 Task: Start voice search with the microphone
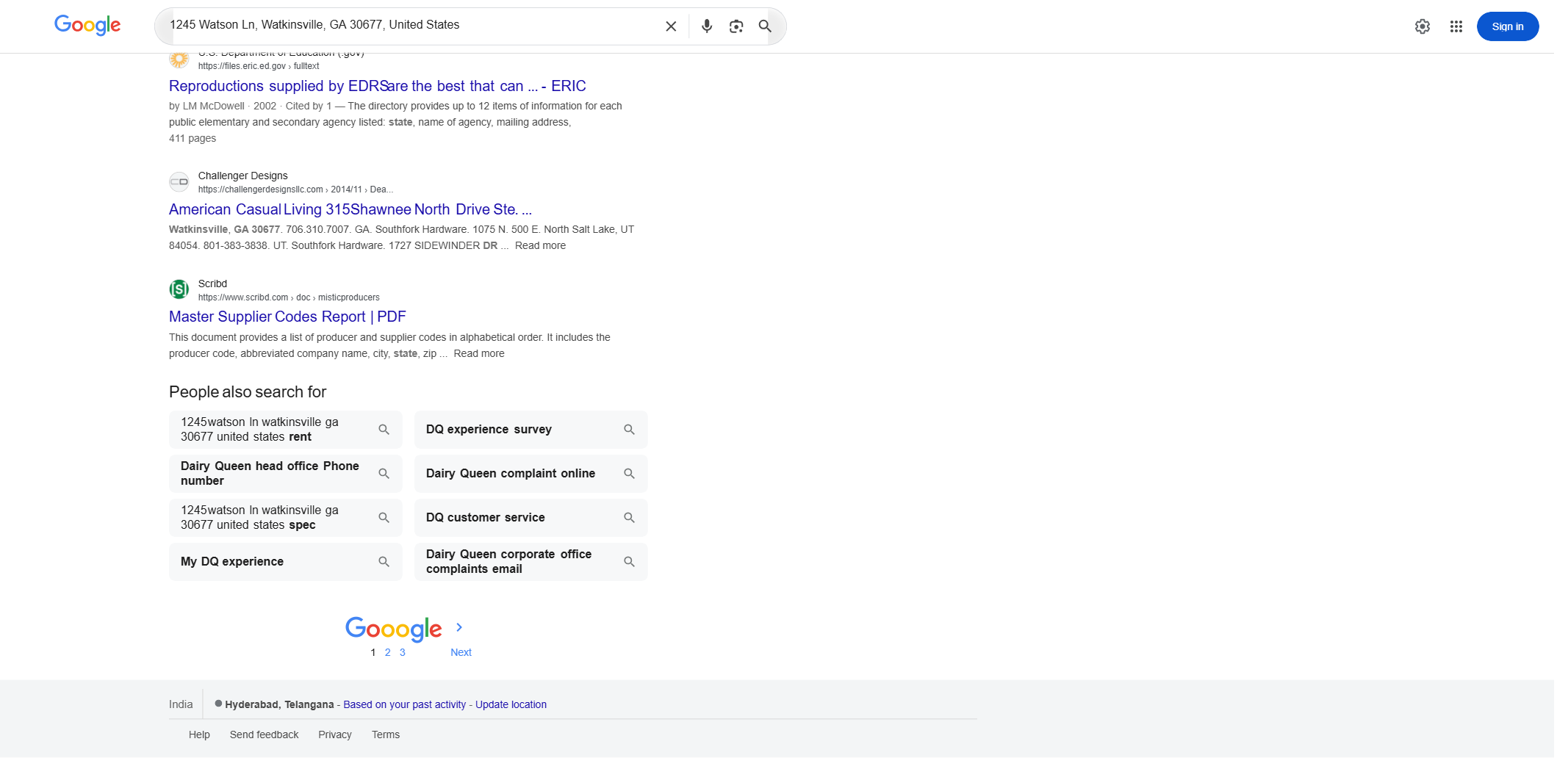(707, 26)
